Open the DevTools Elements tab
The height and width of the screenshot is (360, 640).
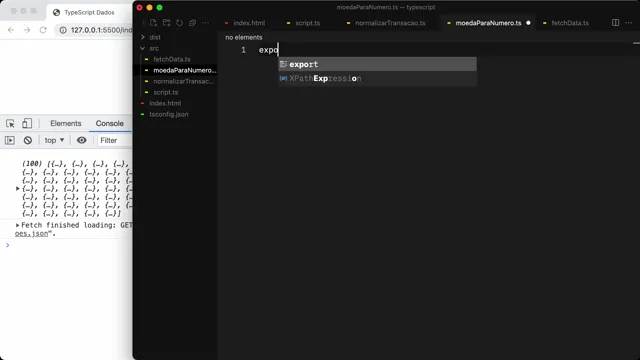[x=66, y=123]
